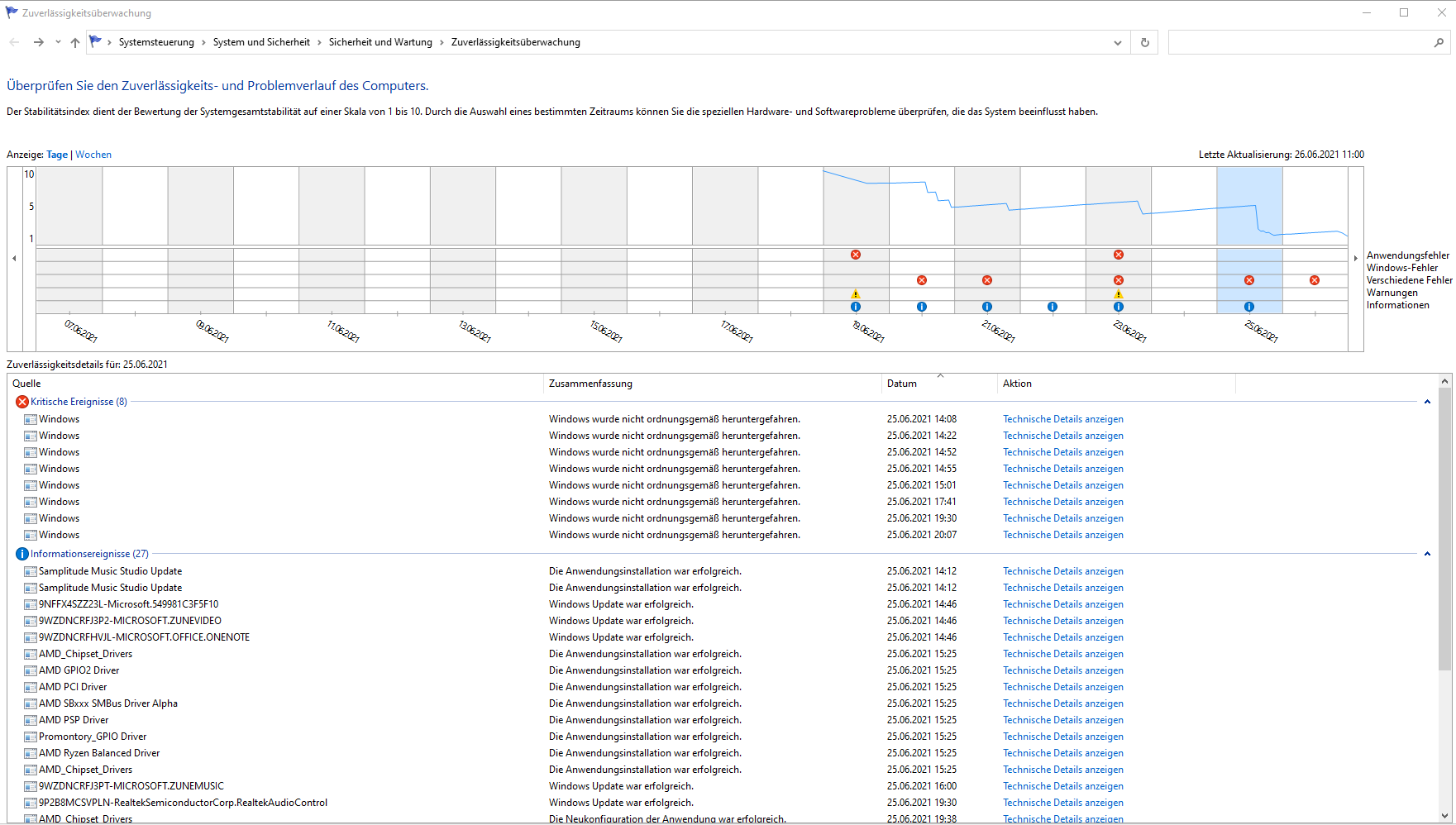Sort by the Zusammenfassung column header
Viewport: 1456px width, 825px height.
[713, 384]
